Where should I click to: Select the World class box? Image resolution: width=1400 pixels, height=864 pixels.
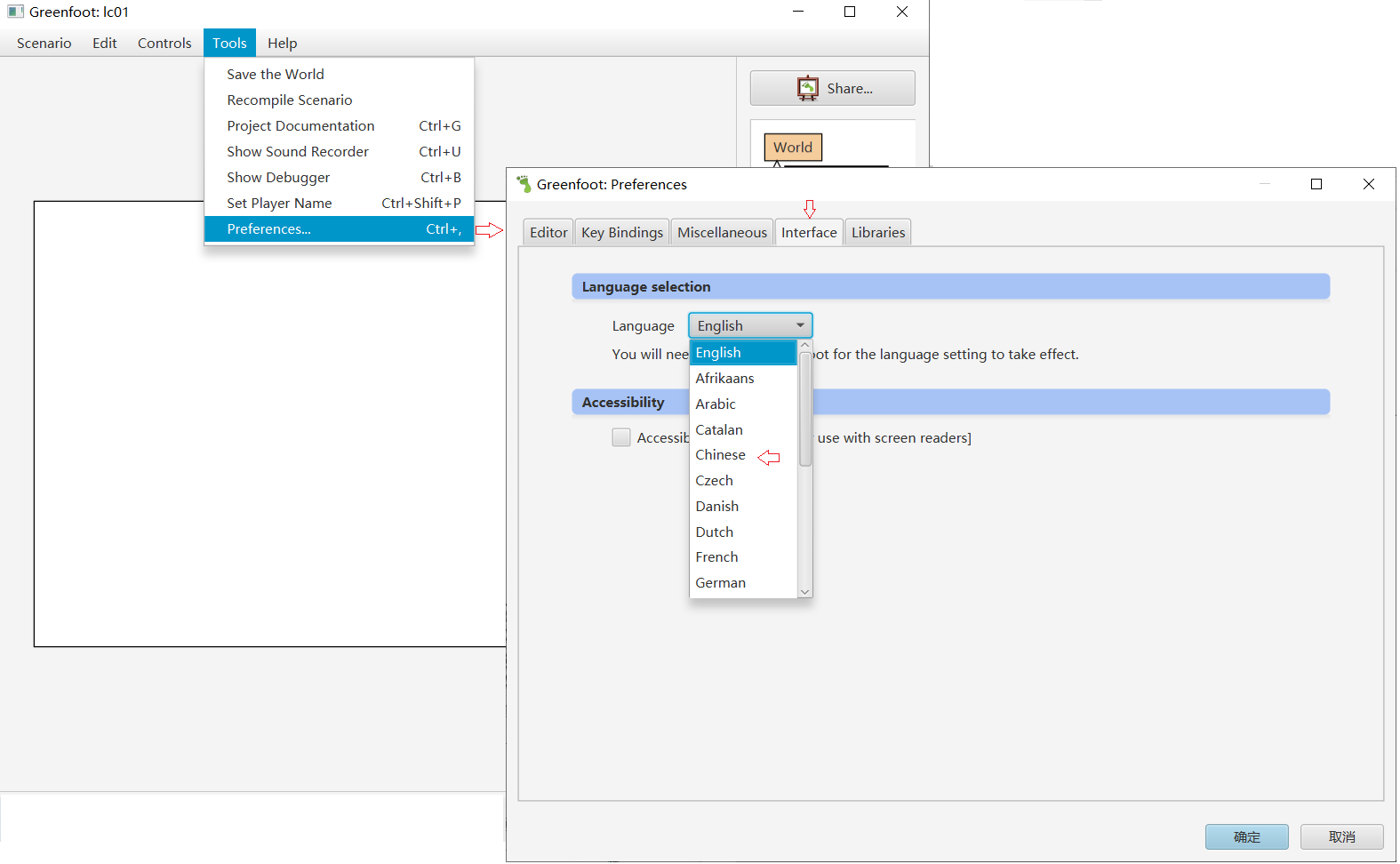[x=793, y=148]
